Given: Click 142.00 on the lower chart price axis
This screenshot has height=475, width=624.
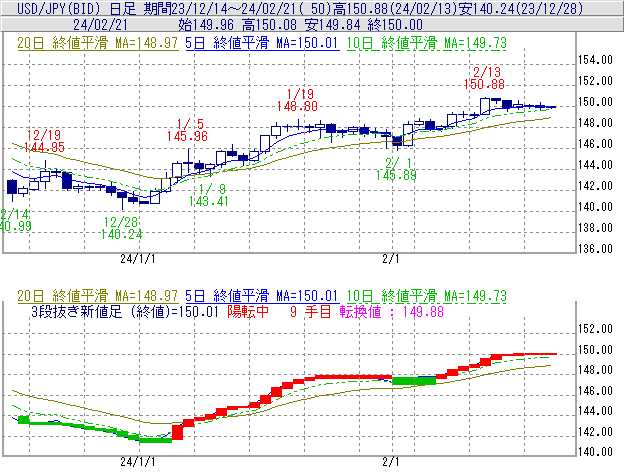Looking at the screenshot, I should (x=595, y=432).
